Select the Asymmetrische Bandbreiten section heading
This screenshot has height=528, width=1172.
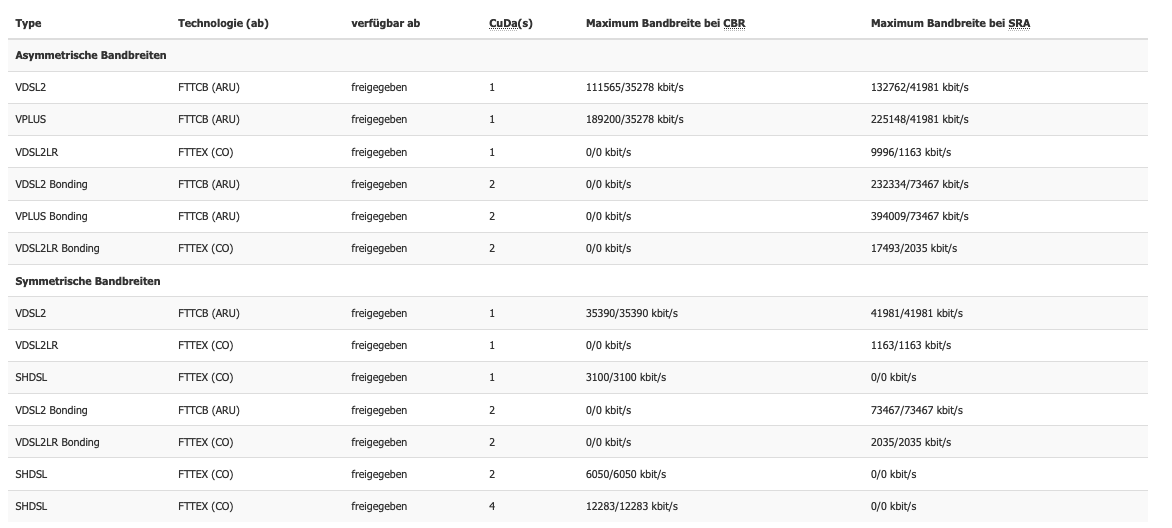tap(90, 55)
